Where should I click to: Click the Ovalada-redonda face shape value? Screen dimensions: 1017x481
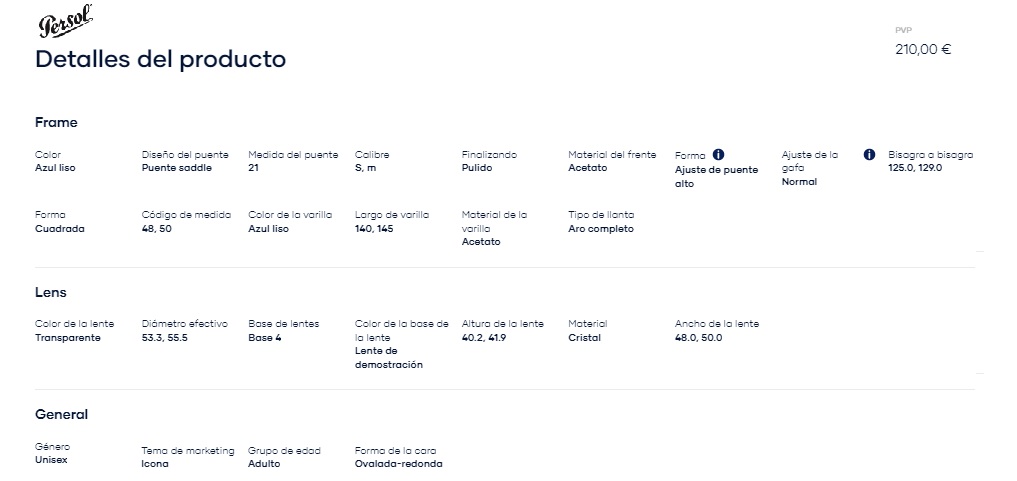pyautogui.click(x=398, y=464)
